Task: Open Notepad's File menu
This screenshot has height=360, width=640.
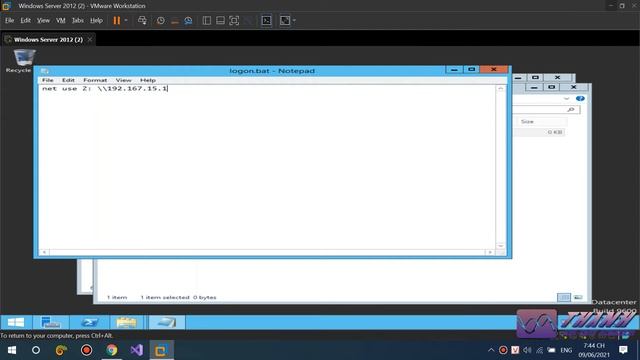Action: coord(48,80)
